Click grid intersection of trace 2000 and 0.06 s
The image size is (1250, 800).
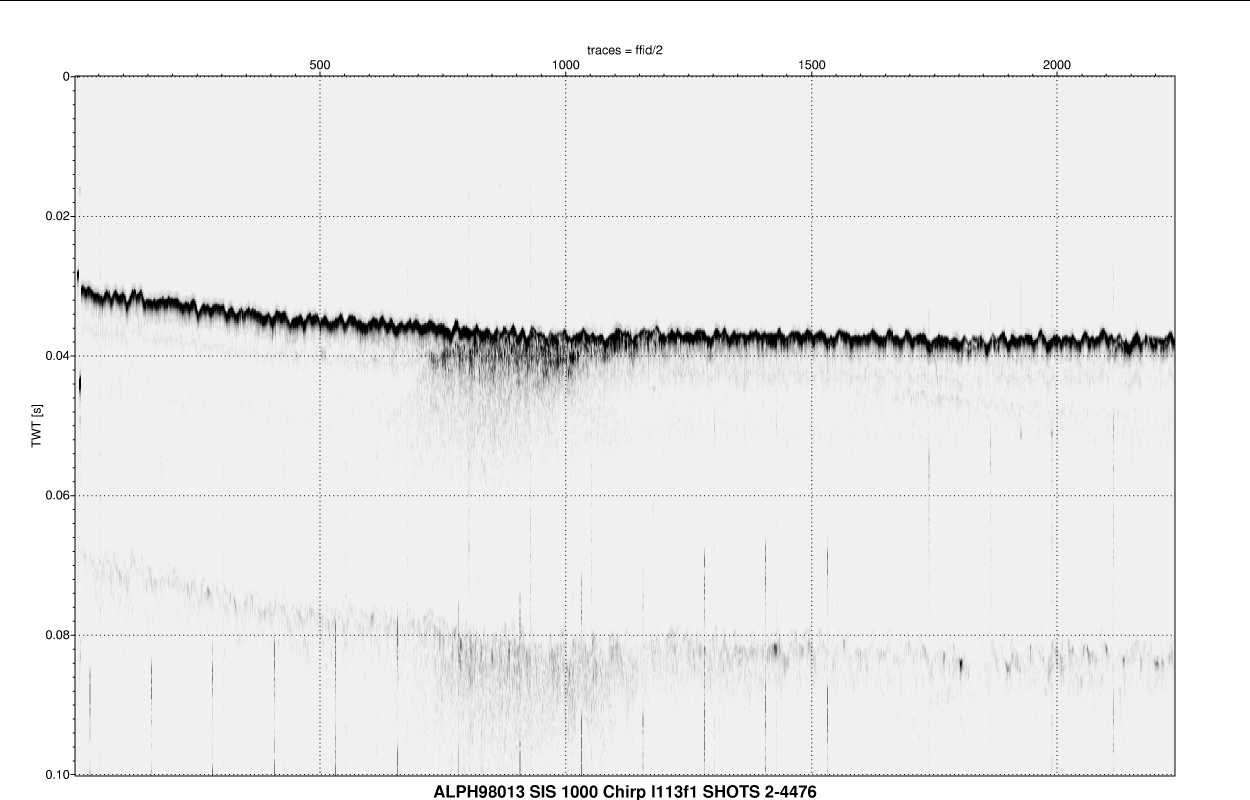point(1057,496)
